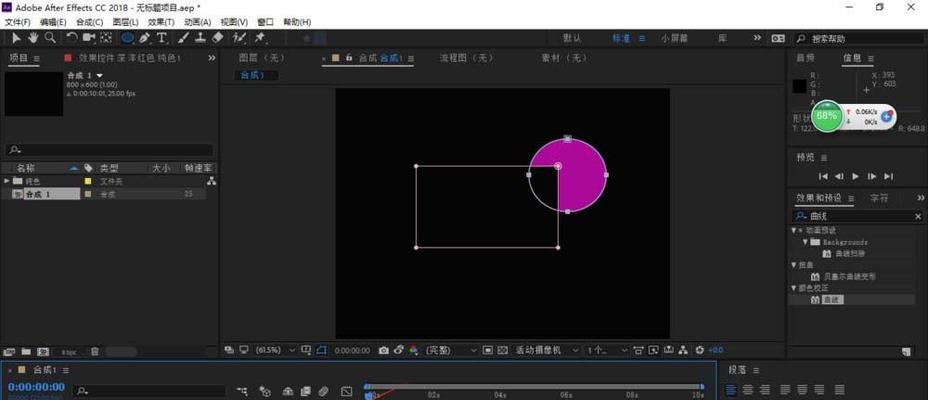
Task: Select the Clone Stamp tool
Action: [200, 38]
